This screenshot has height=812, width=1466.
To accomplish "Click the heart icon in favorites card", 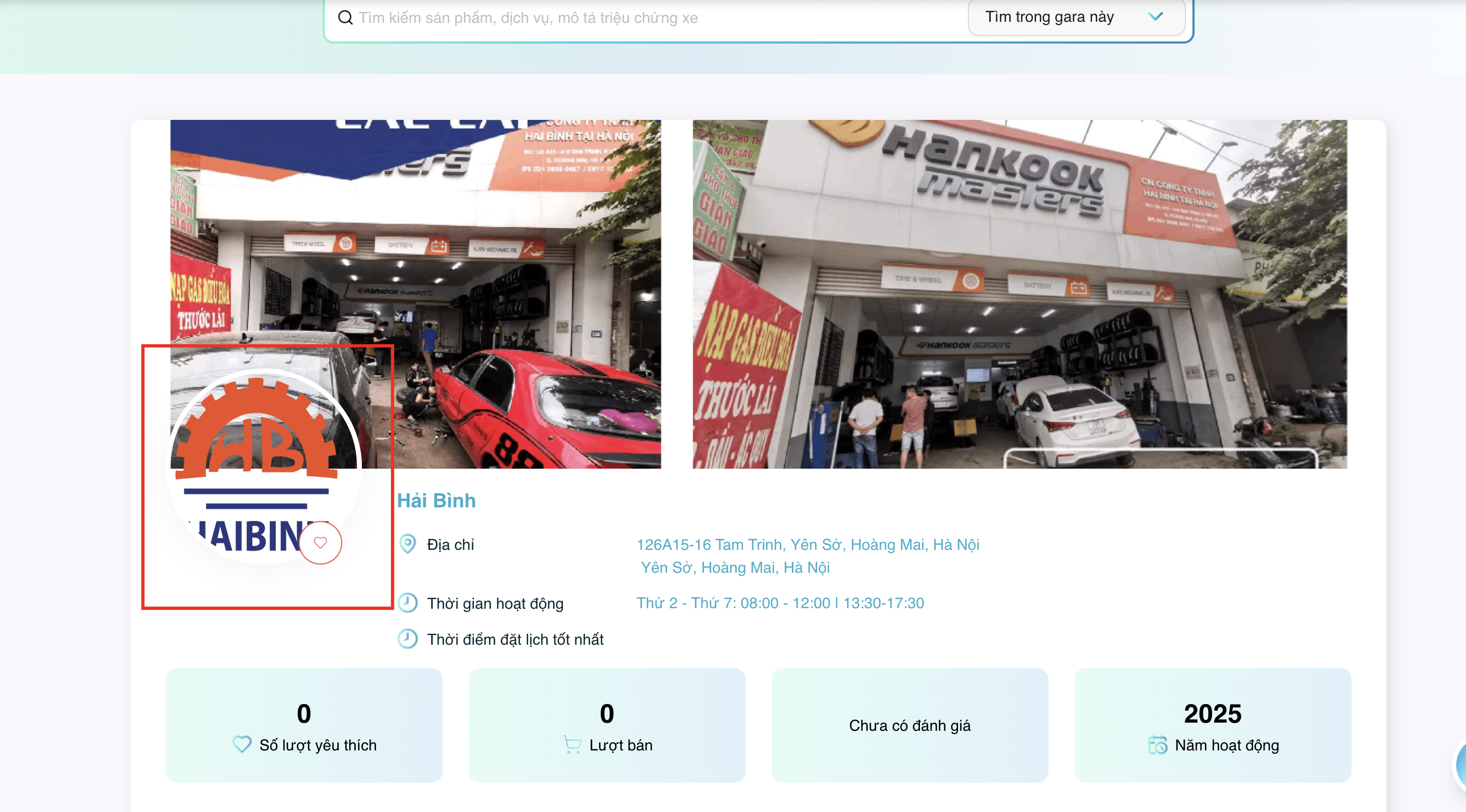I will coord(242,744).
